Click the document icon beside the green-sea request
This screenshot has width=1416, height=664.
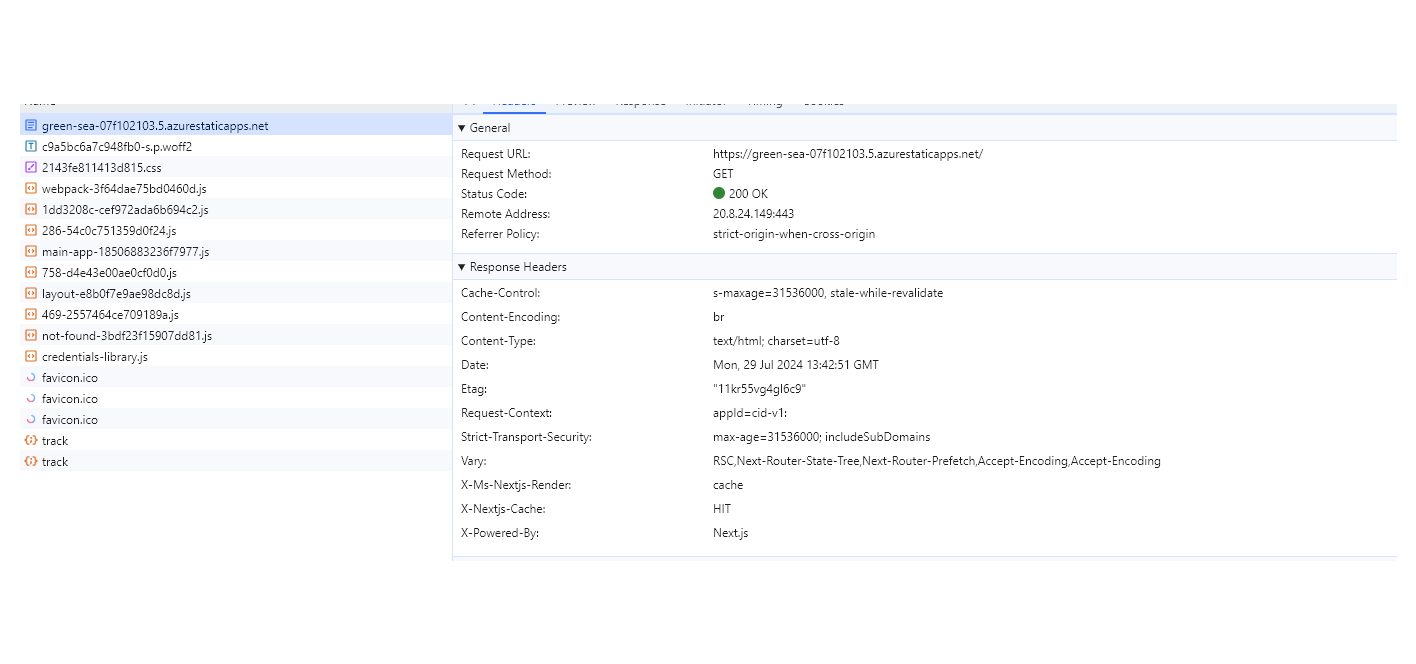click(x=29, y=125)
